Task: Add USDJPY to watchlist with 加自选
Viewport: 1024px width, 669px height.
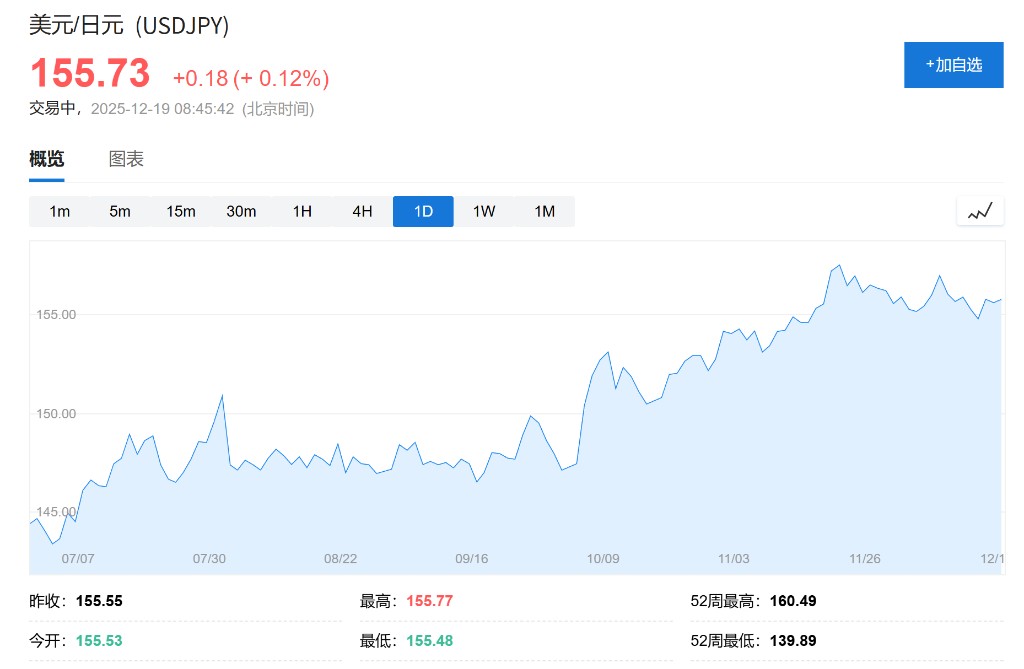Action: 953,65
